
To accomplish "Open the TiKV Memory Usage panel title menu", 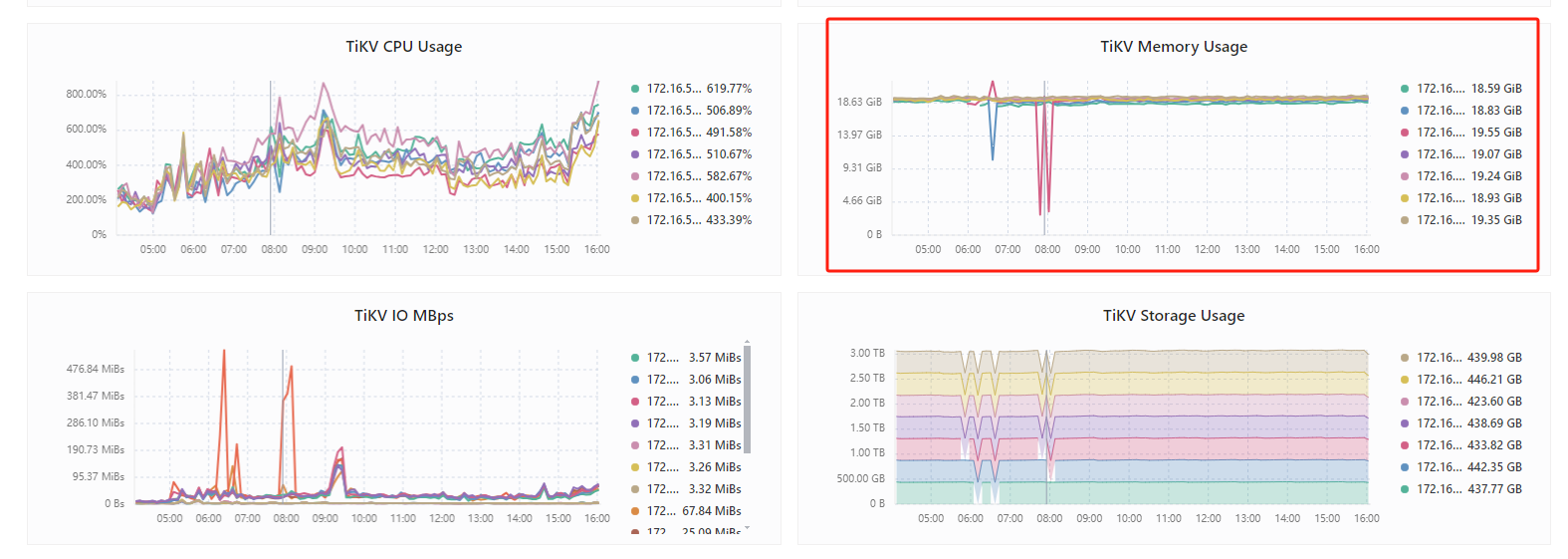I will point(1173,47).
